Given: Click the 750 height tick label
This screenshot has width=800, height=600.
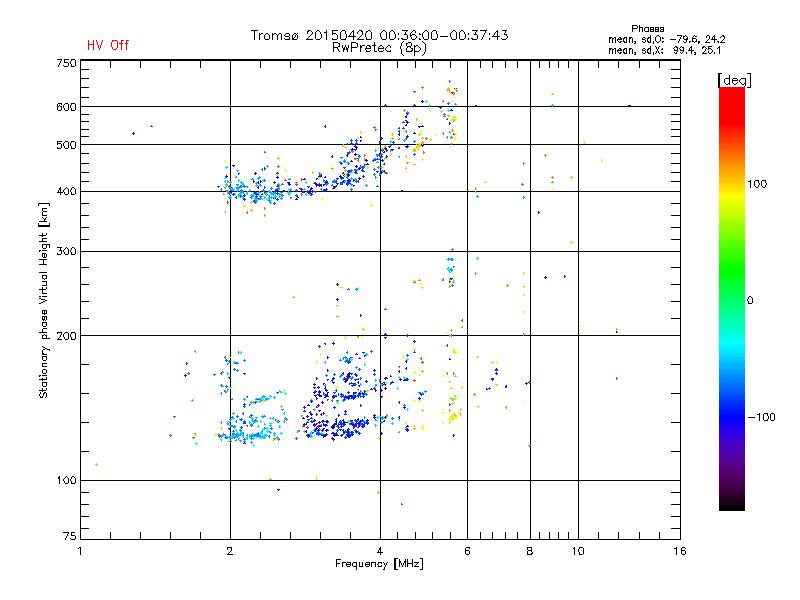Looking at the screenshot, I should pos(66,63).
